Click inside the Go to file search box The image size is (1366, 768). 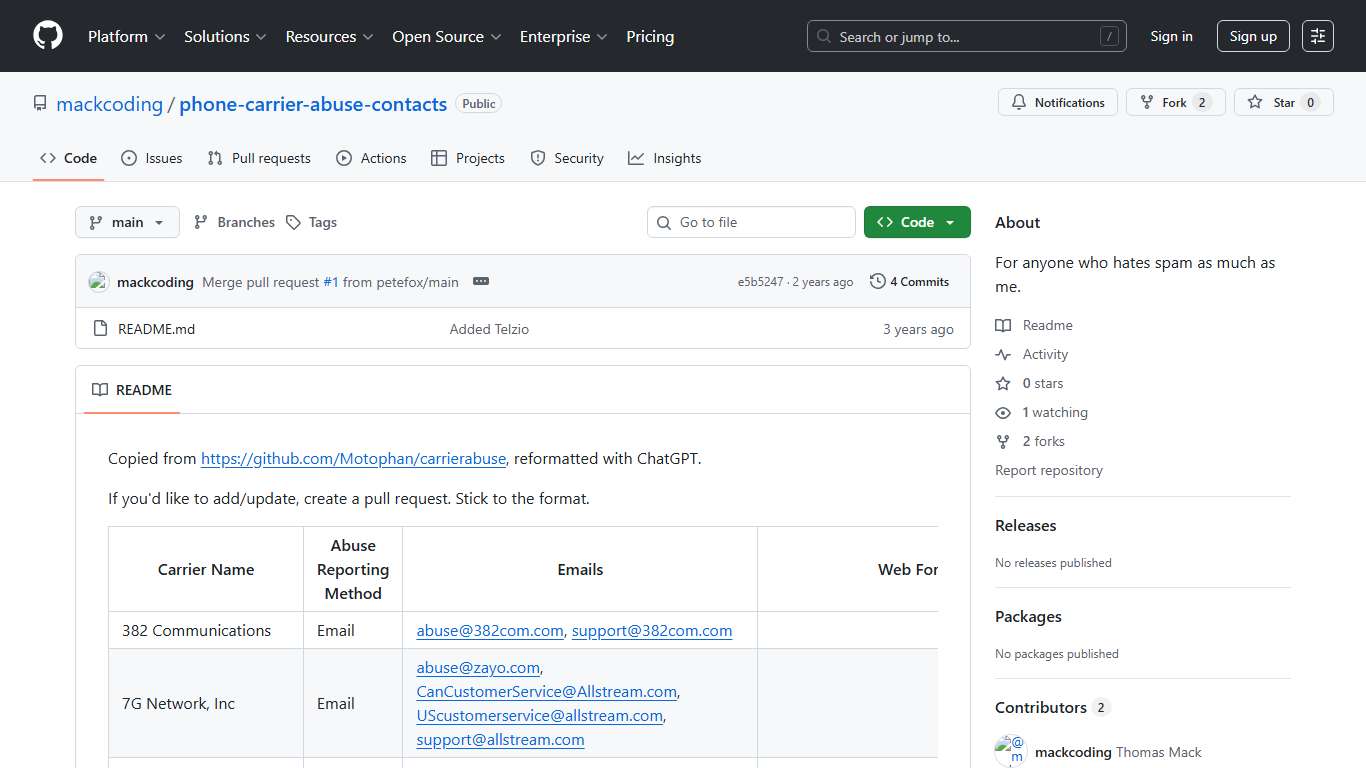[x=750, y=222]
